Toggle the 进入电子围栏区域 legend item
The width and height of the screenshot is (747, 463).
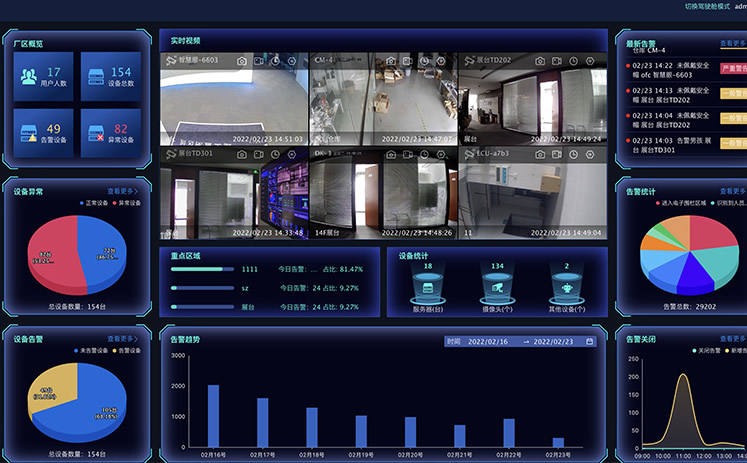click(x=681, y=203)
